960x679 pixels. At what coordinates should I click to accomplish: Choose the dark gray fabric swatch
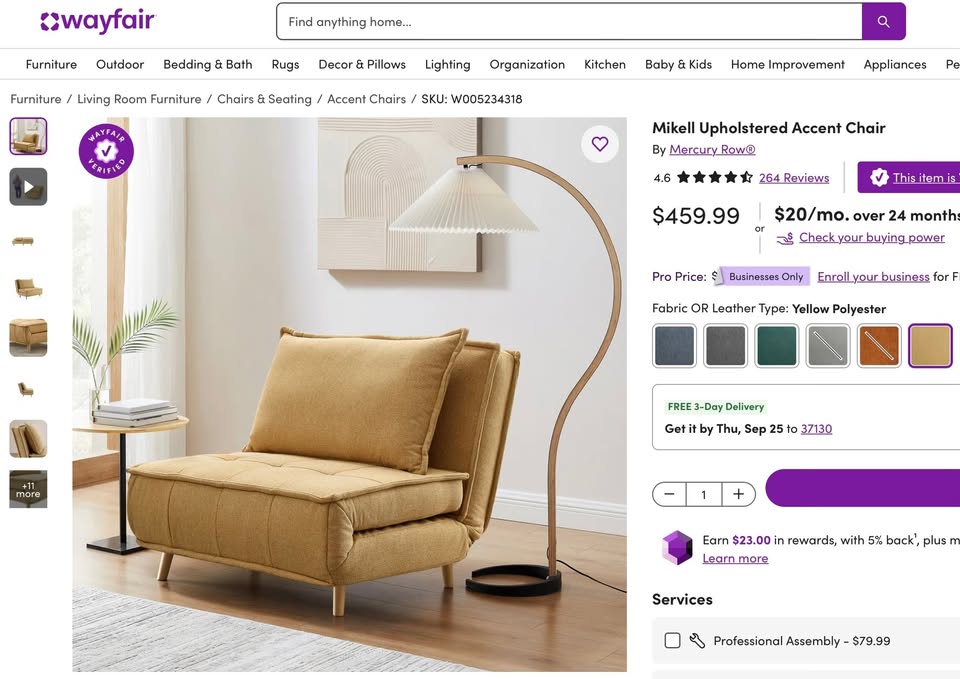726,346
